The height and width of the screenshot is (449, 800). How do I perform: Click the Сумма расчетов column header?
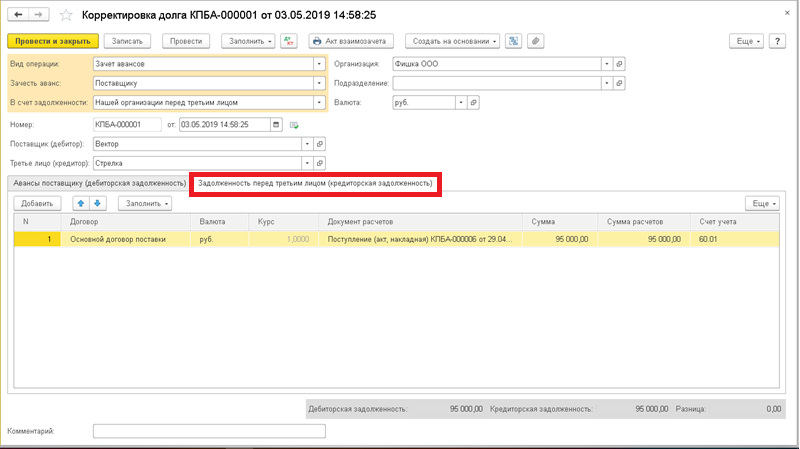click(x=644, y=222)
